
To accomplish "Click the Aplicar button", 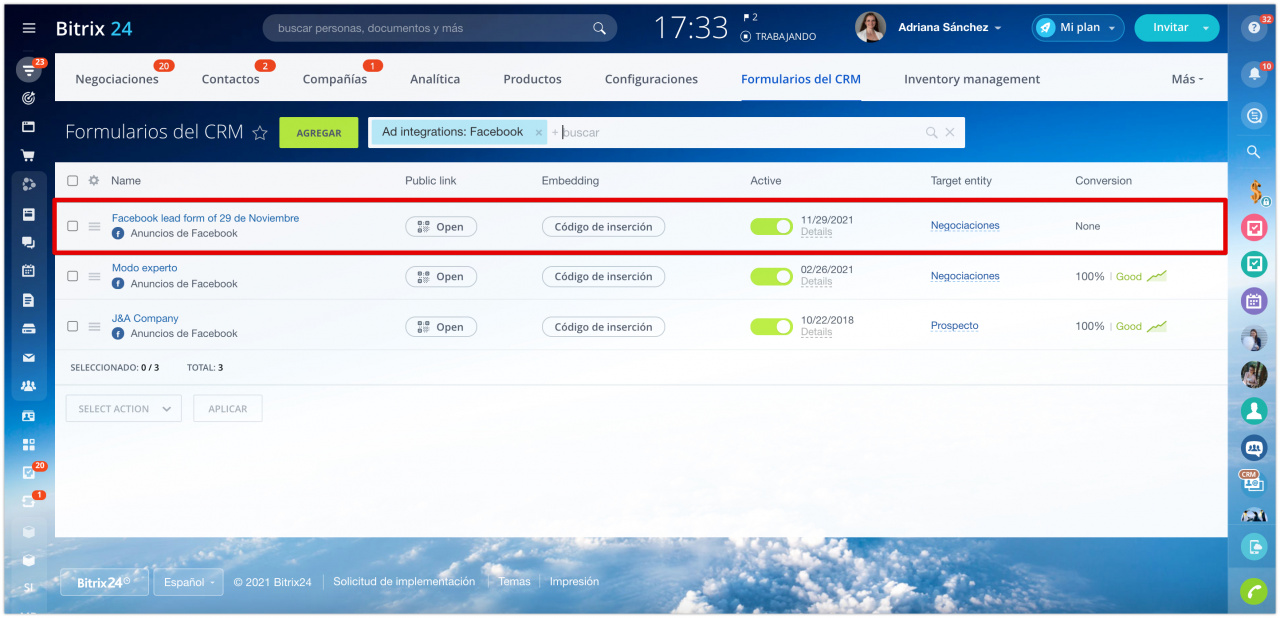I will click(x=228, y=408).
